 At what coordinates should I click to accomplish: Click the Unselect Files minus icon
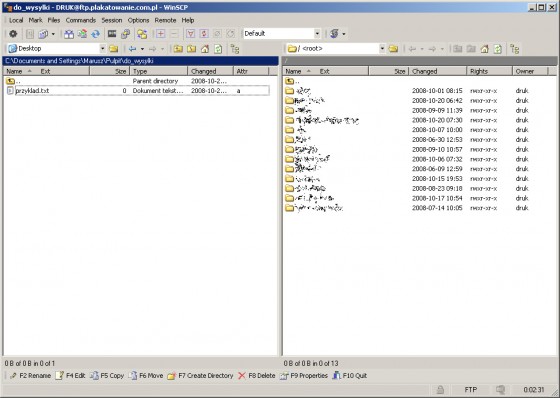point(174,34)
